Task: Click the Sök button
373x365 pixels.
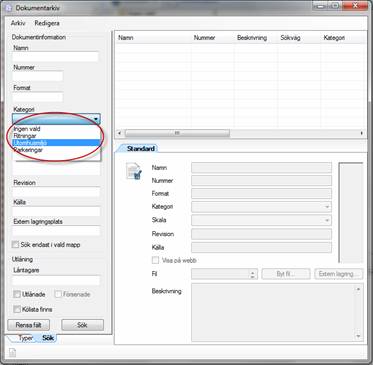Action: point(83,325)
